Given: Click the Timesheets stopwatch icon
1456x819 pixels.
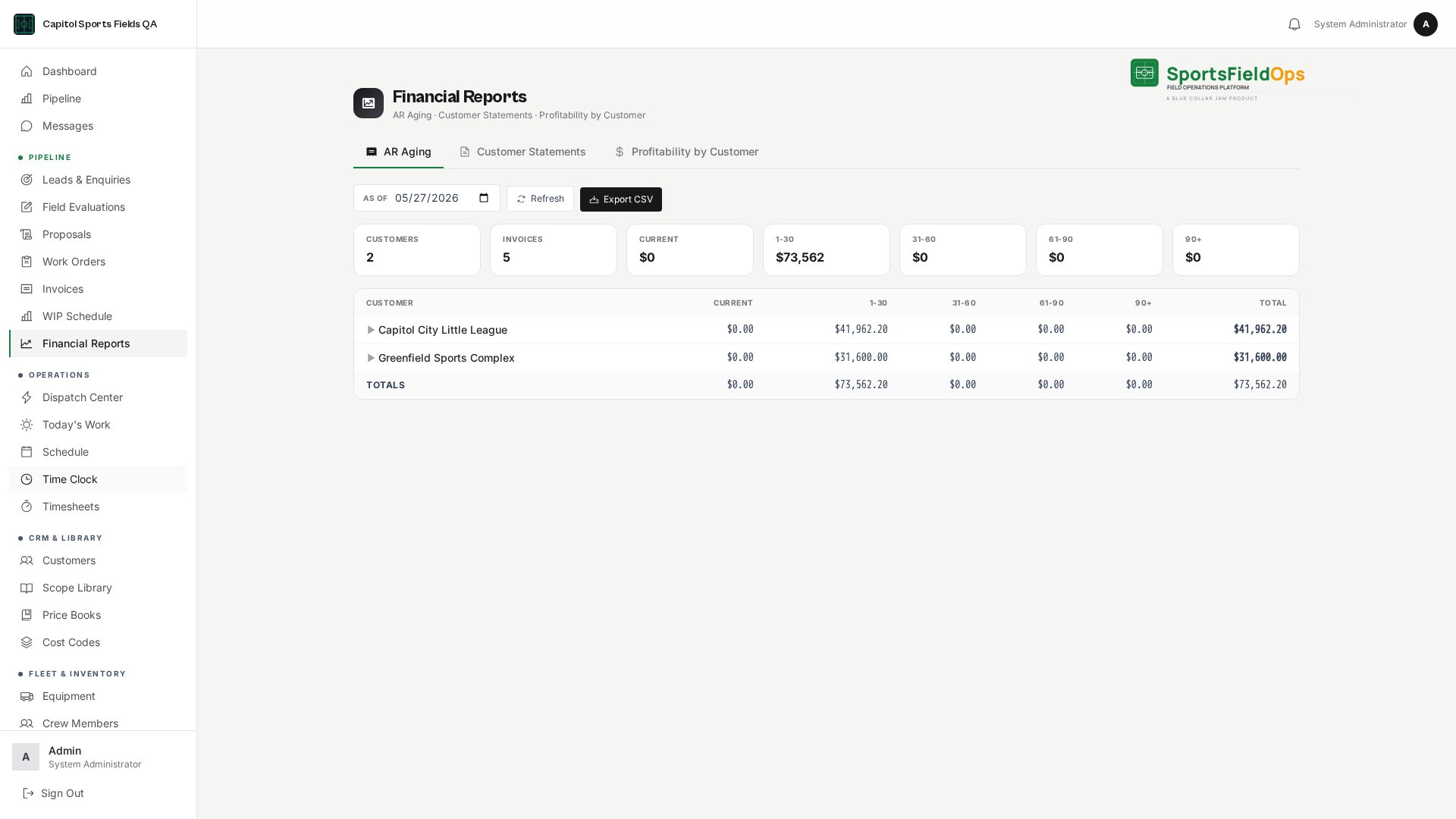Looking at the screenshot, I should 27,507.
